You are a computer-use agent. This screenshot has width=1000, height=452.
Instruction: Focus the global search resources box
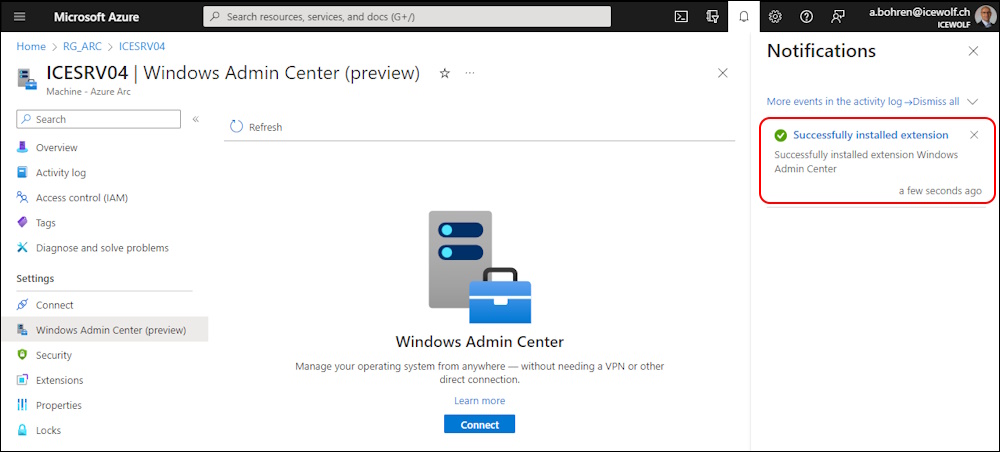pyautogui.click(x=407, y=17)
